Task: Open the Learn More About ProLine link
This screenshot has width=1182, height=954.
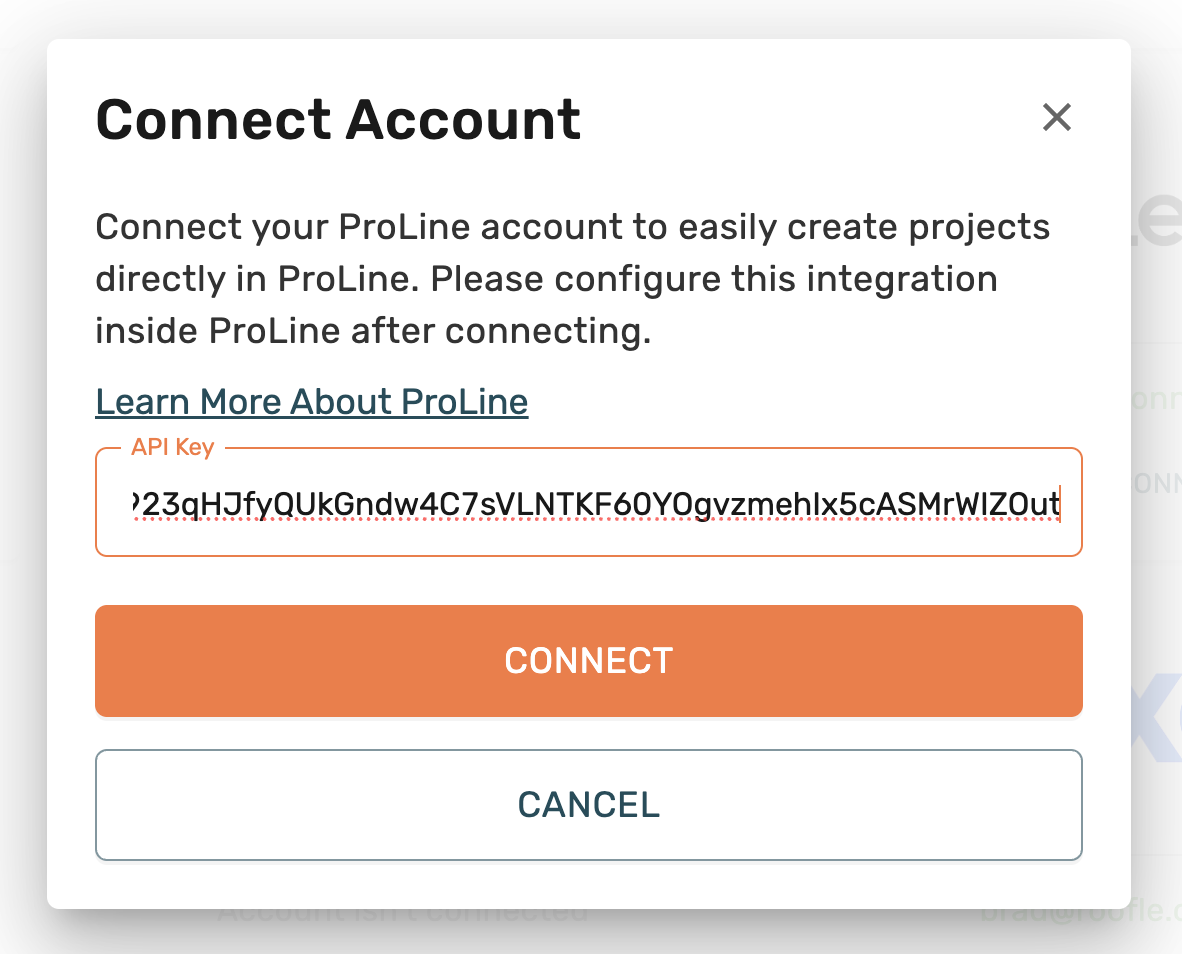Action: [311, 402]
